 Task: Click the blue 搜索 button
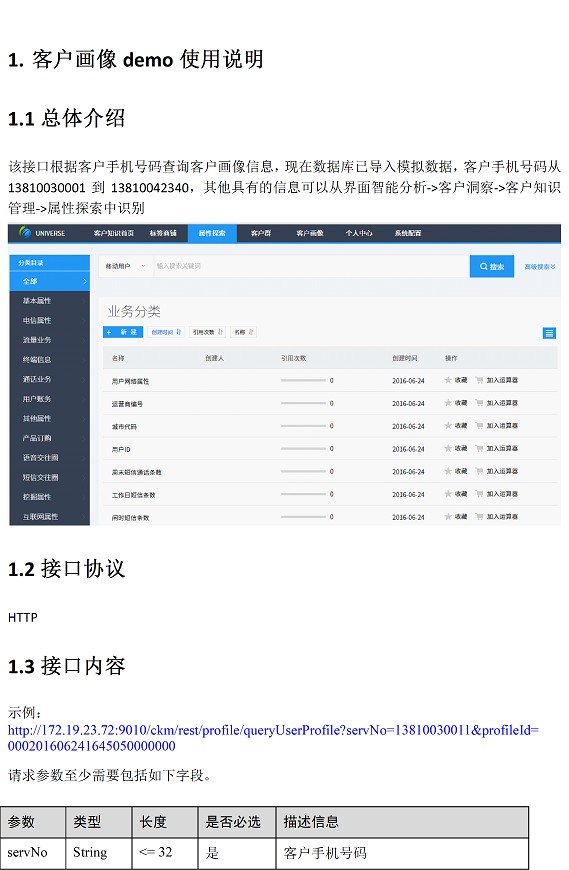[491, 266]
